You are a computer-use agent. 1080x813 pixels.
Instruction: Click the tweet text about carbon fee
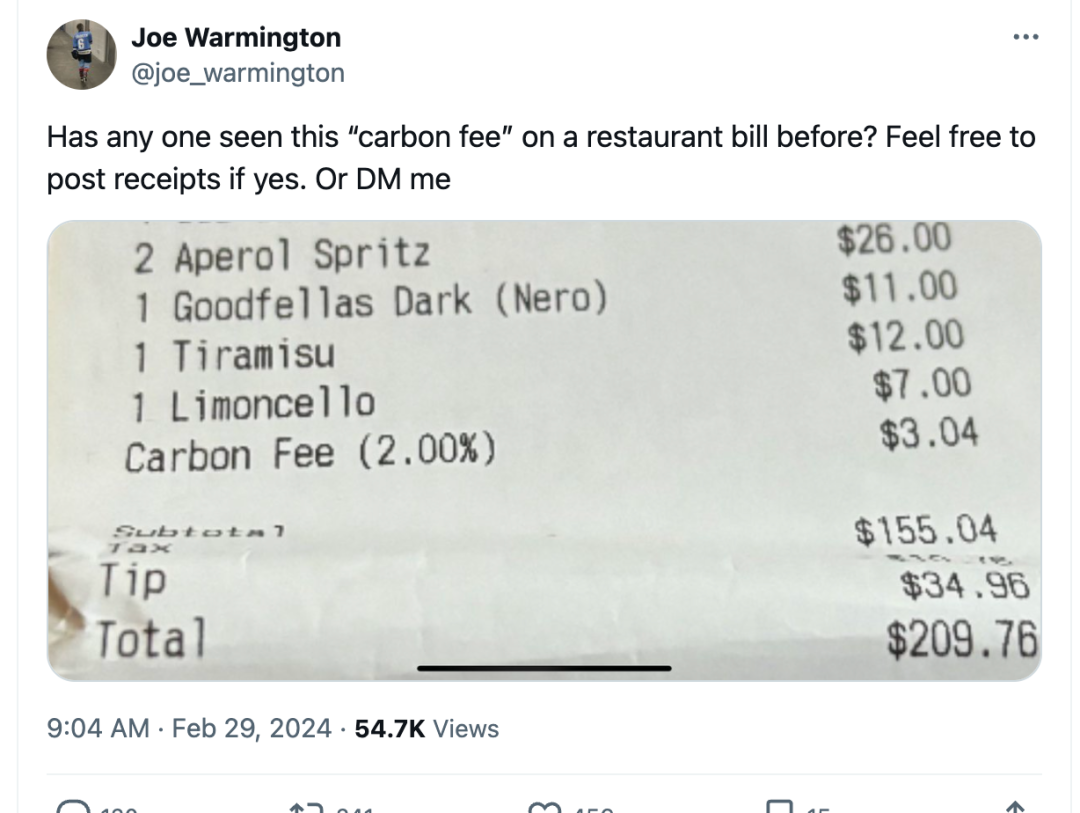(x=541, y=158)
